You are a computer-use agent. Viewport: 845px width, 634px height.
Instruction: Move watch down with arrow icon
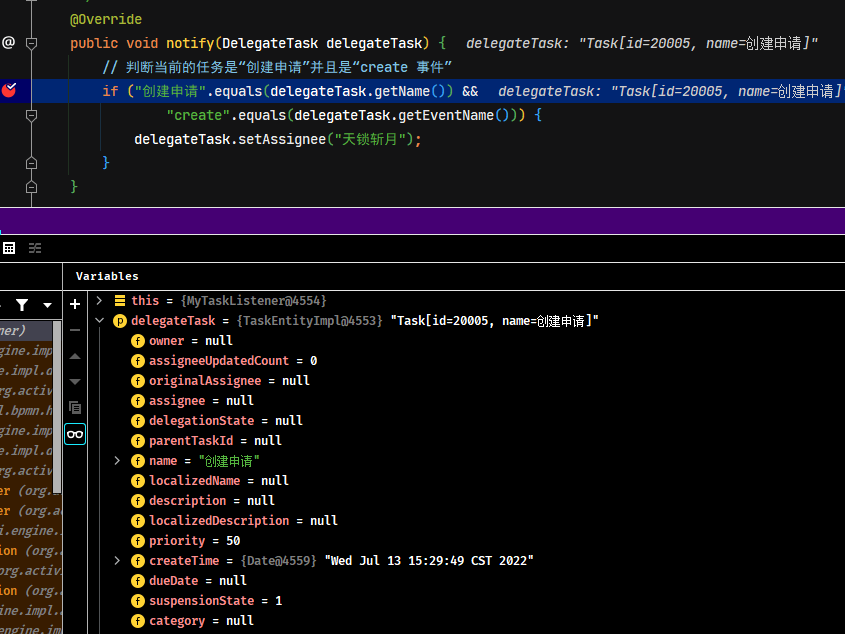75,382
